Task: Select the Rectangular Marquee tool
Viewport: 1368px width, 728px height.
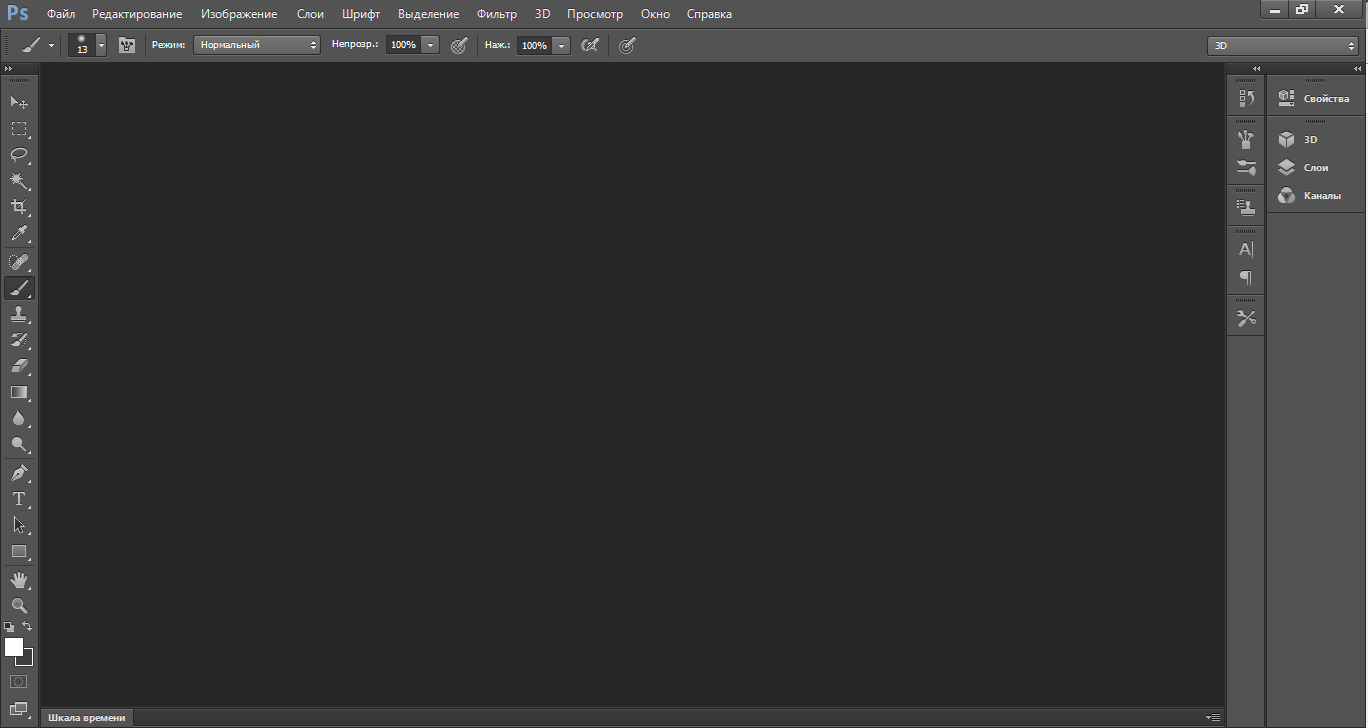Action: 19,128
